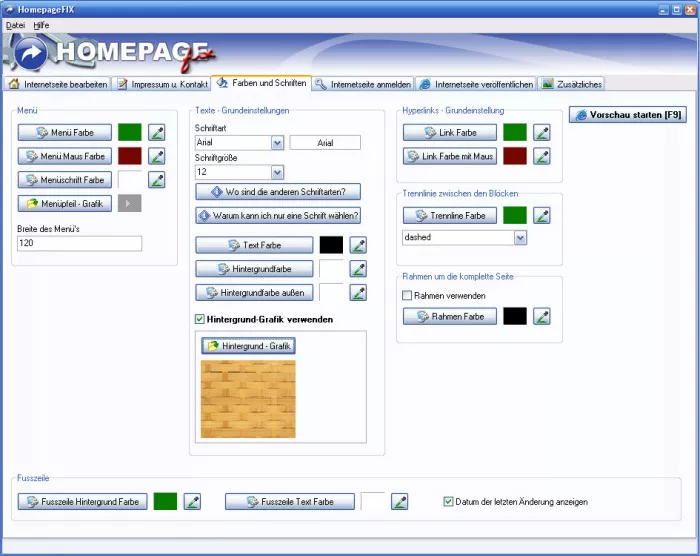The image size is (700, 556).
Task: Click black Rahmen Farbe swatch
Action: [x=515, y=317]
